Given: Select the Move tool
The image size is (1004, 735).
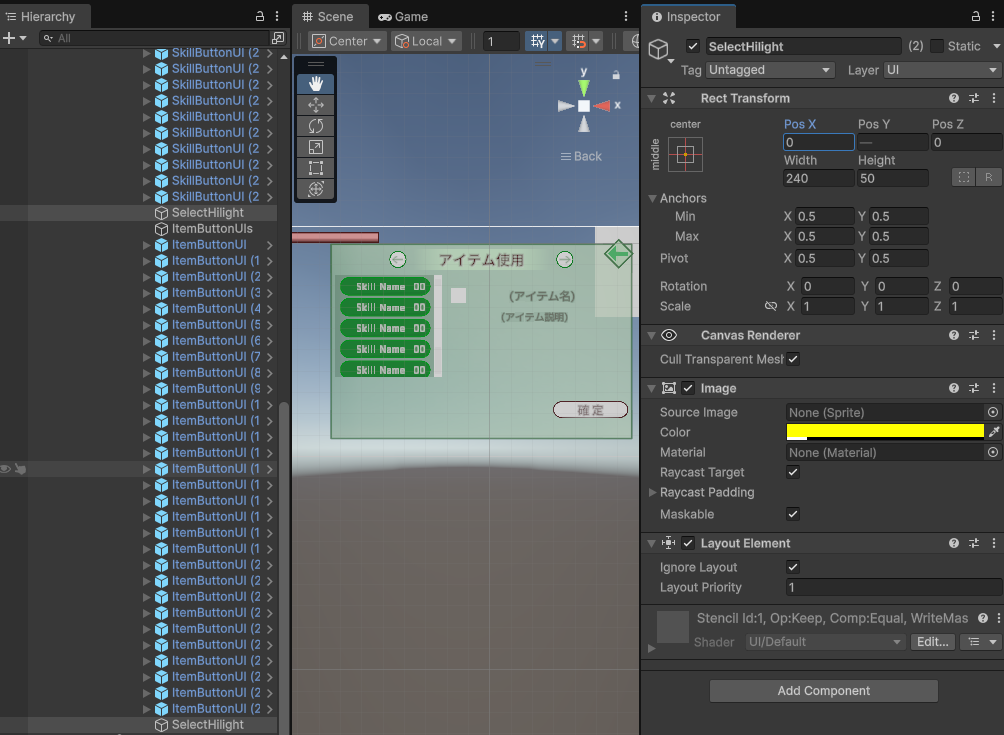Looking at the screenshot, I should (x=315, y=105).
